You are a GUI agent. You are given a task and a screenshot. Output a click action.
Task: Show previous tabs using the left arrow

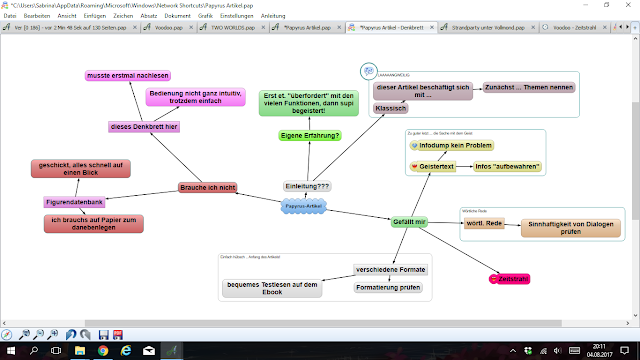click(x=621, y=27)
